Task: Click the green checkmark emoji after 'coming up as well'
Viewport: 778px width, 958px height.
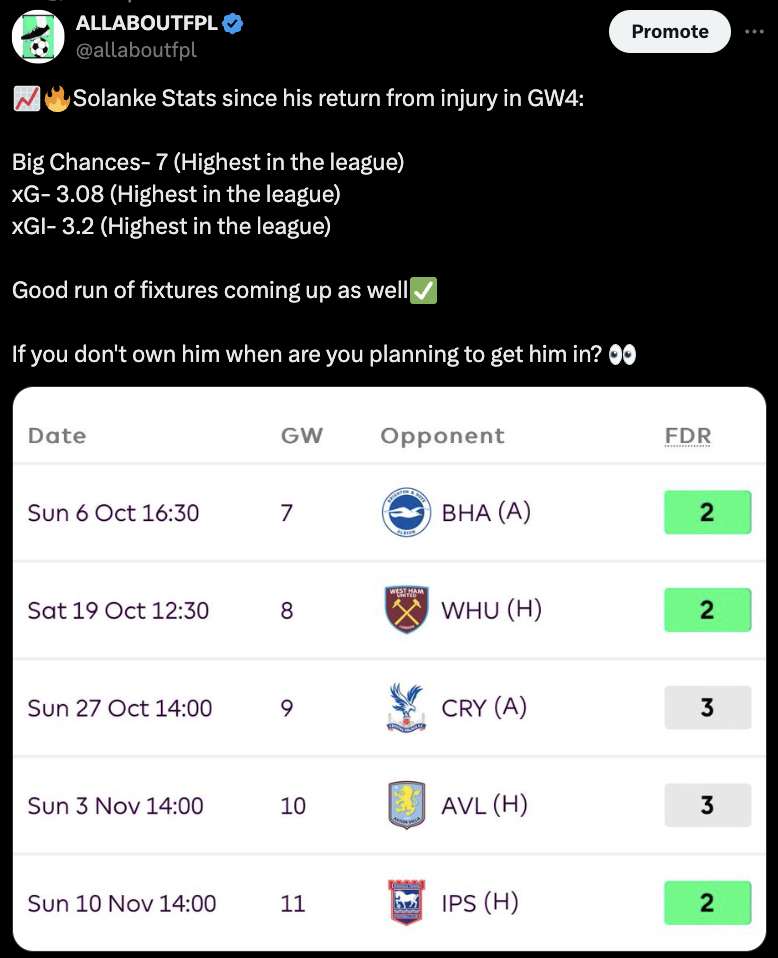Action: [x=425, y=290]
